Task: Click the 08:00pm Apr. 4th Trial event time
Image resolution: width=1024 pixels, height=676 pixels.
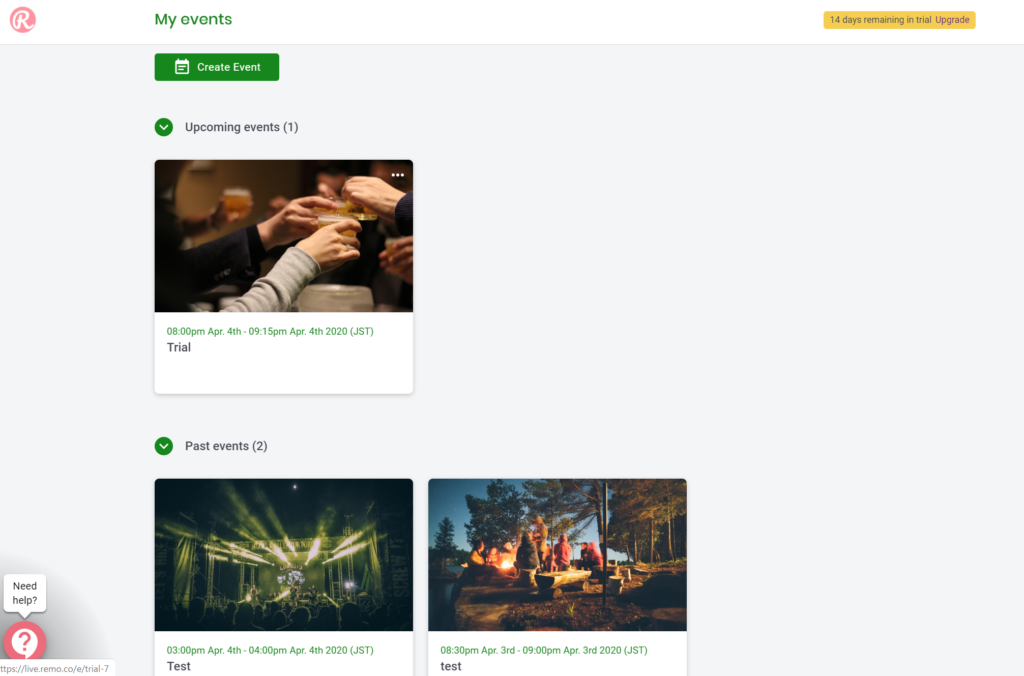Action: pyautogui.click(x=270, y=331)
